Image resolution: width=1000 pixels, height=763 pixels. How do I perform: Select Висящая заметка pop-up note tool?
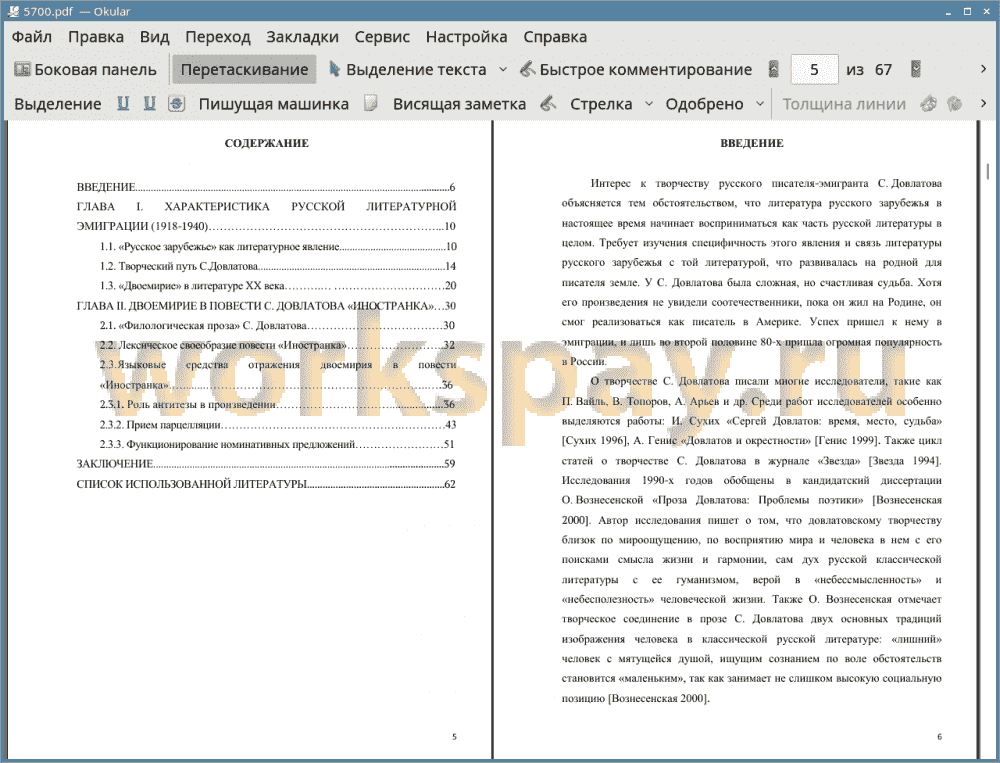pos(459,104)
